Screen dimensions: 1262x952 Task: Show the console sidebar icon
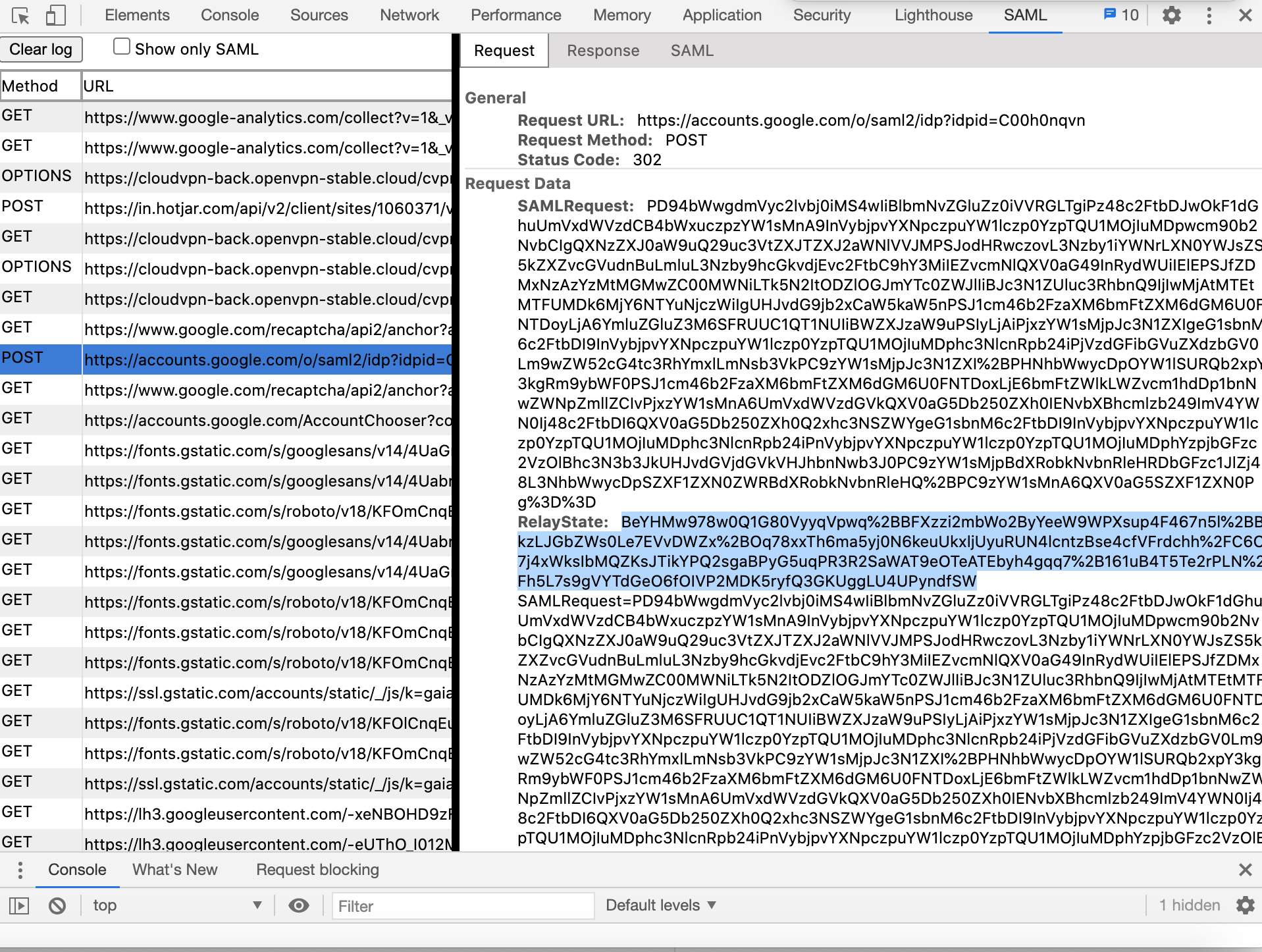(19, 906)
